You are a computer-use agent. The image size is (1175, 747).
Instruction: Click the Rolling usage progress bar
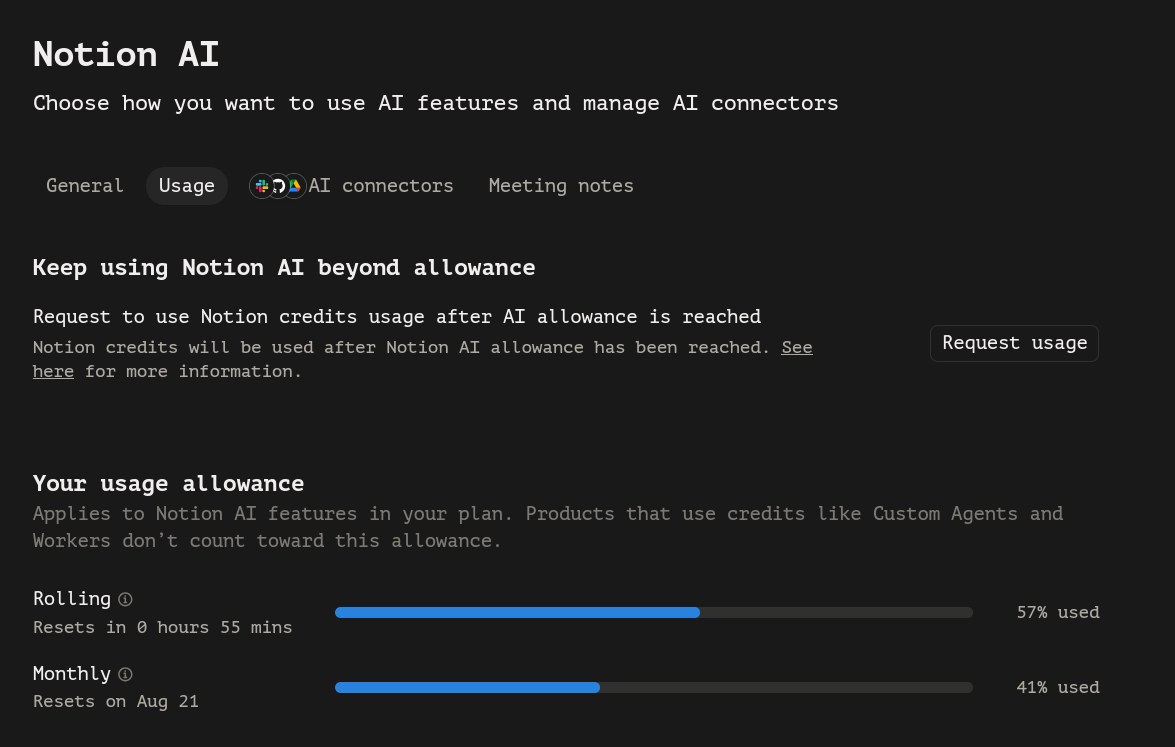[653, 613]
